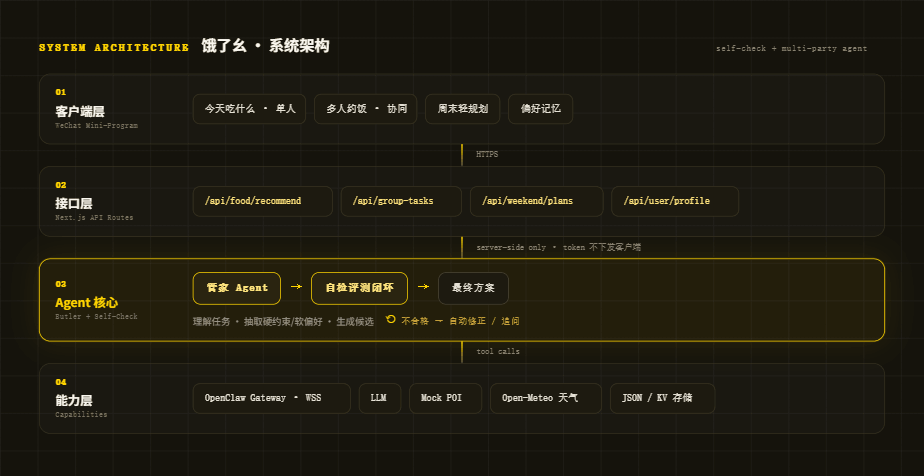Click the Next.js API Routes subtitle

tap(94, 217)
